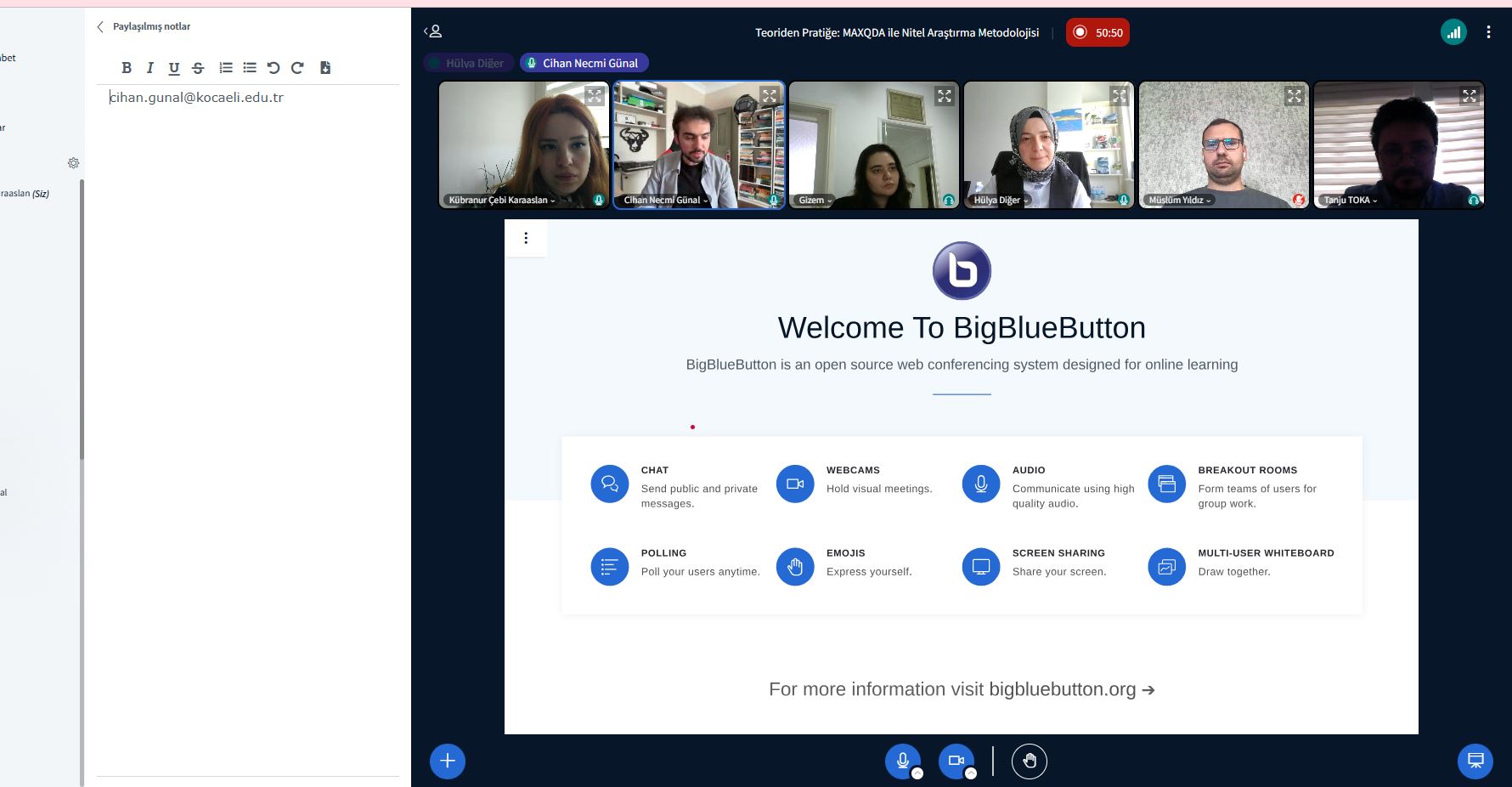Insert ordered list in shared notes
Viewport: 1512px width, 787px height.
click(x=226, y=68)
